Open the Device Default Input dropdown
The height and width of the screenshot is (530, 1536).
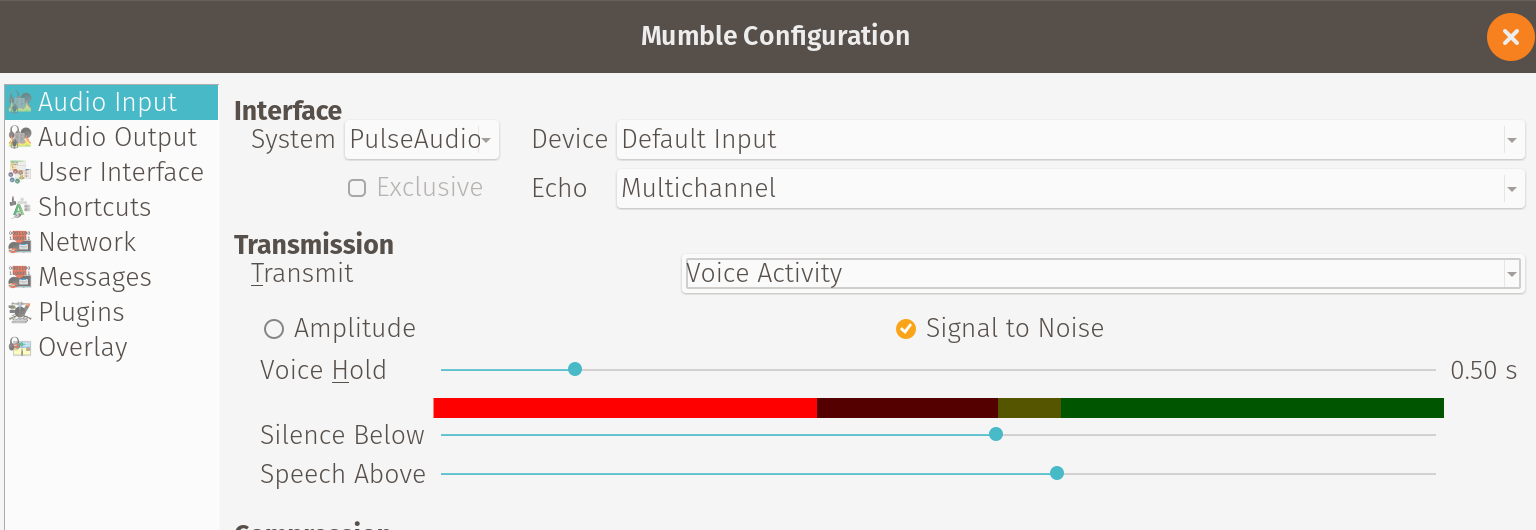pos(1071,140)
